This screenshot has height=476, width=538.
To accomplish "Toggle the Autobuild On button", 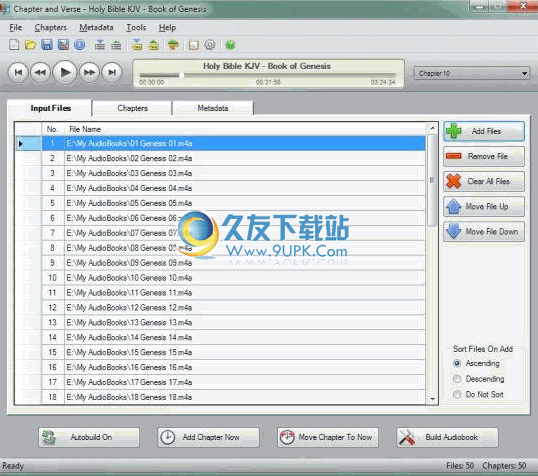I will pyautogui.click(x=89, y=437).
